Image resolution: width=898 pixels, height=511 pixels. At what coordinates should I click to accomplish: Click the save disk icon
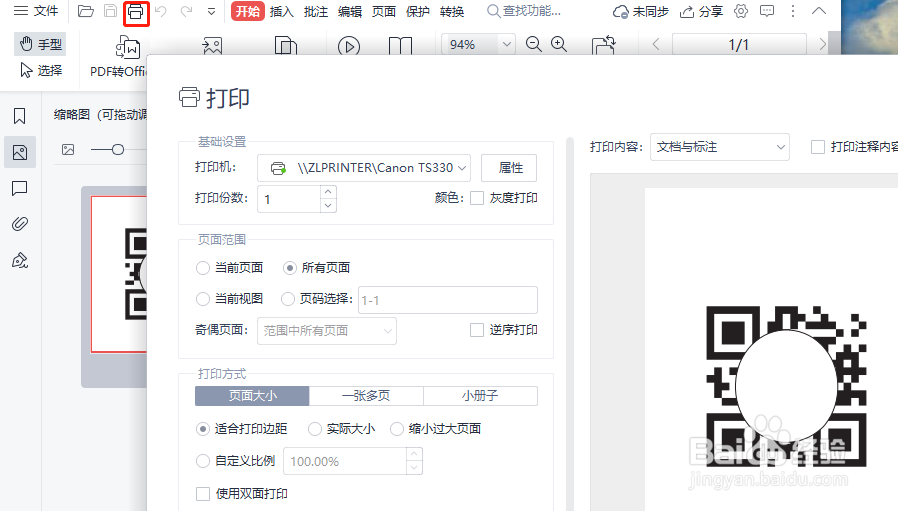(x=111, y=11)
